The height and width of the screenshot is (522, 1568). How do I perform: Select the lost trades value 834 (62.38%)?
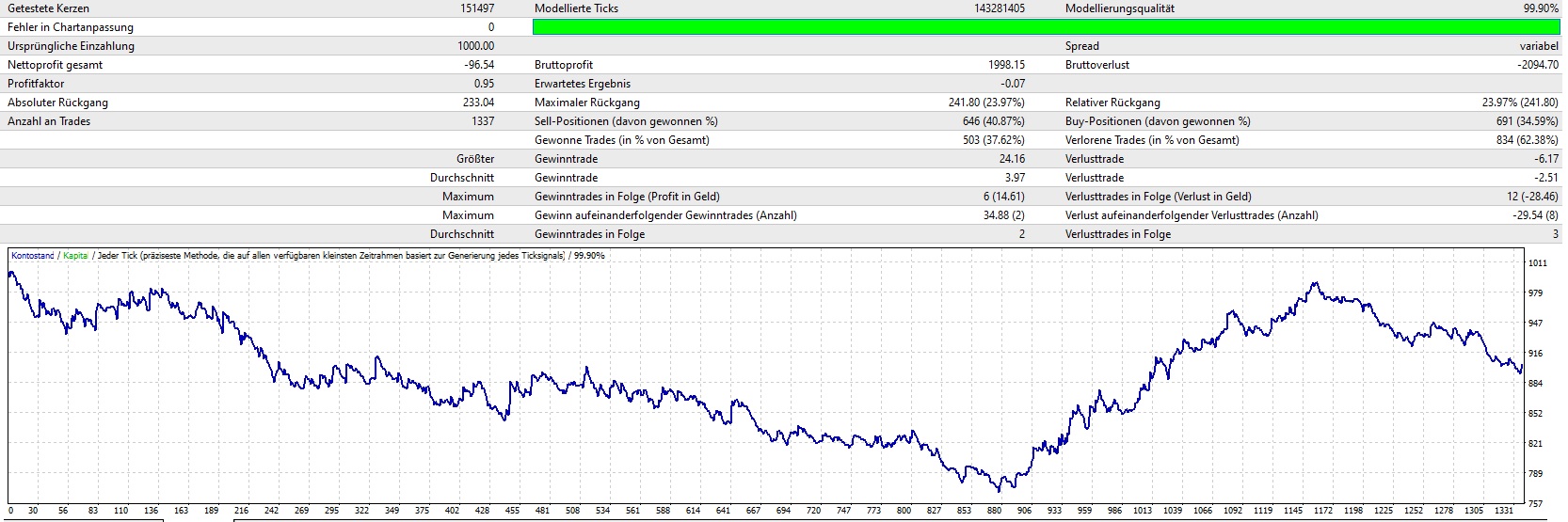coord(1528,140)
